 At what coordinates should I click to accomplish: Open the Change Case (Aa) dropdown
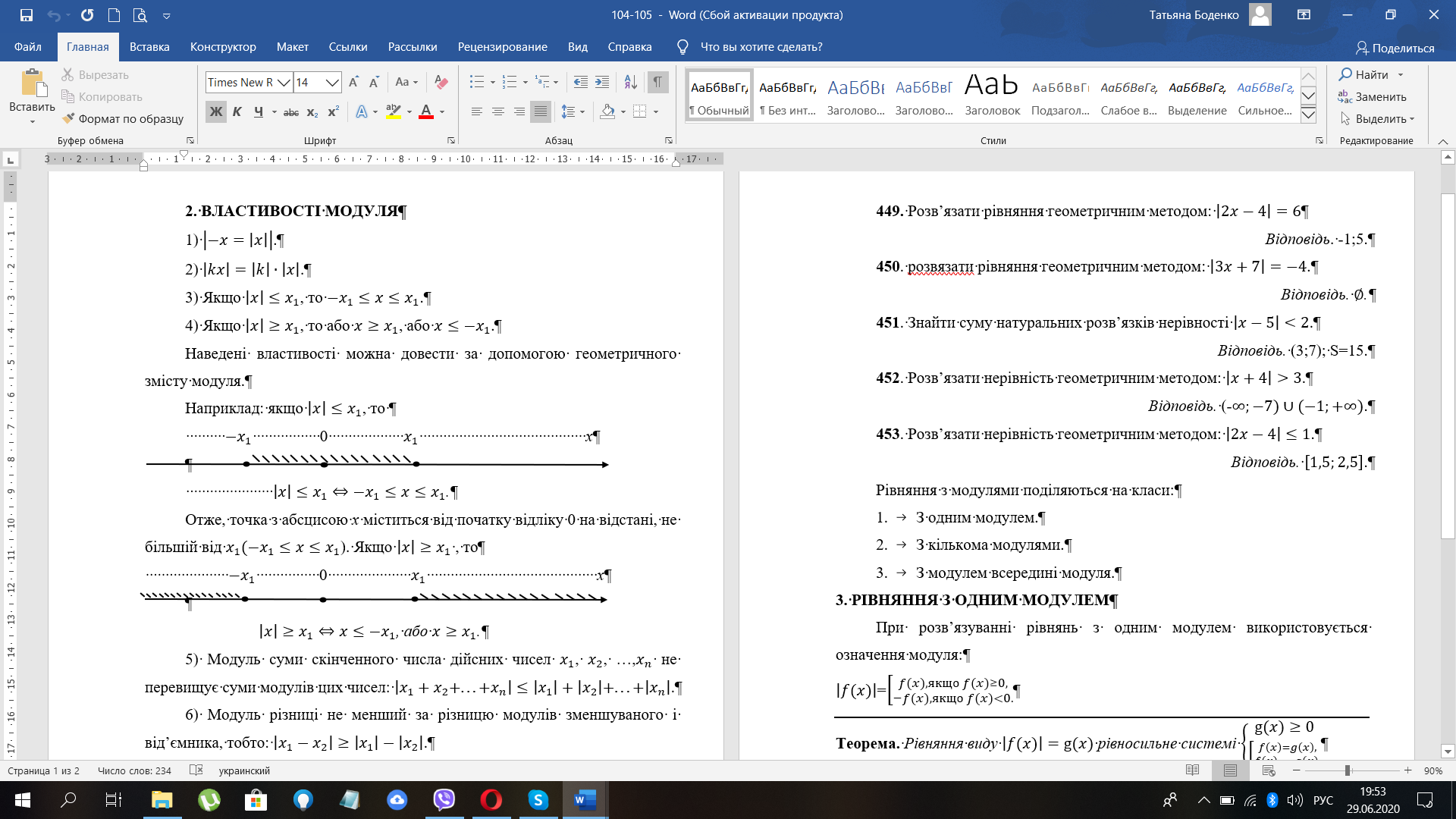pos(407,82)
